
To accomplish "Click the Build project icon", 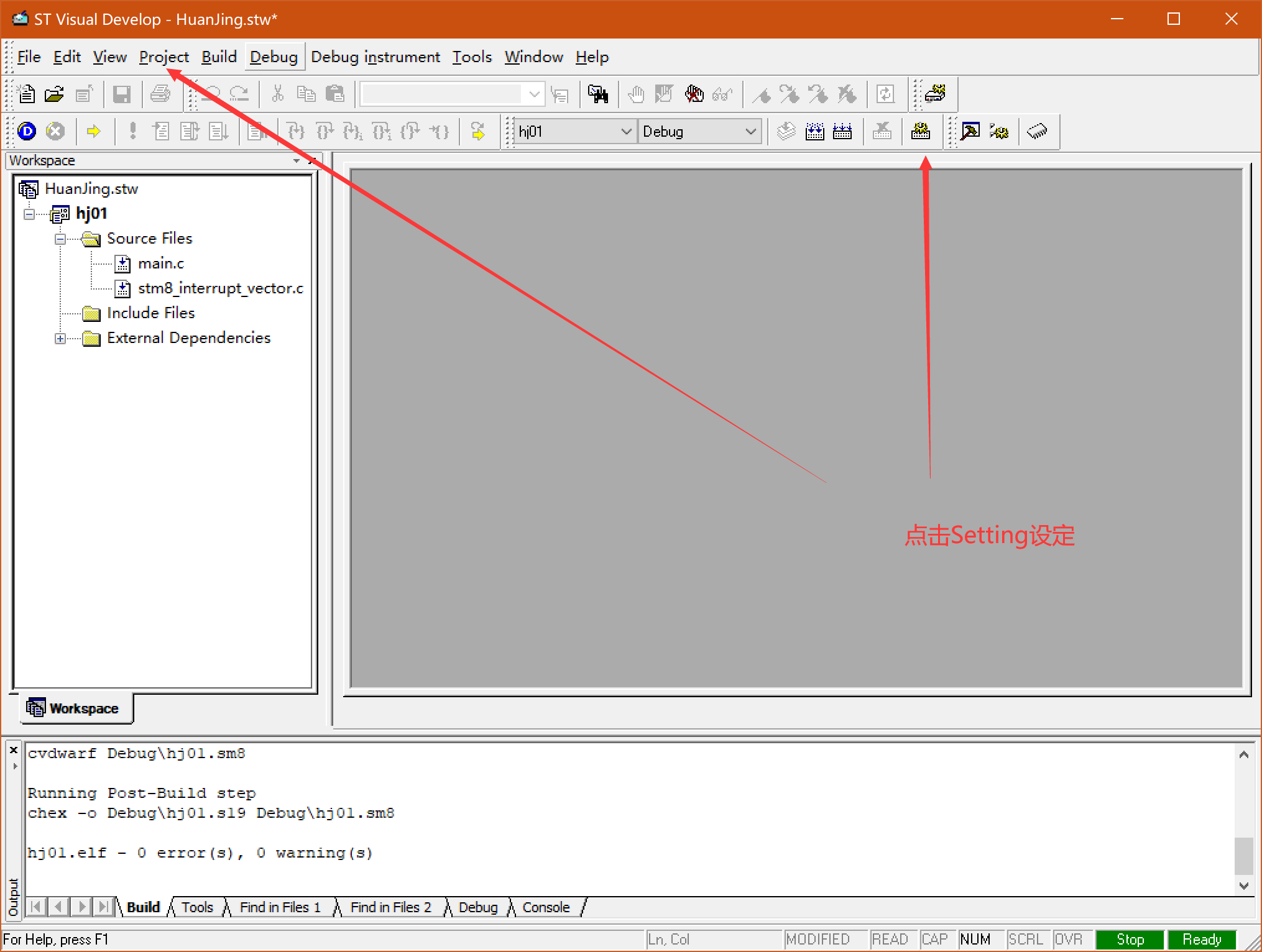I will [x=814, y=131].
